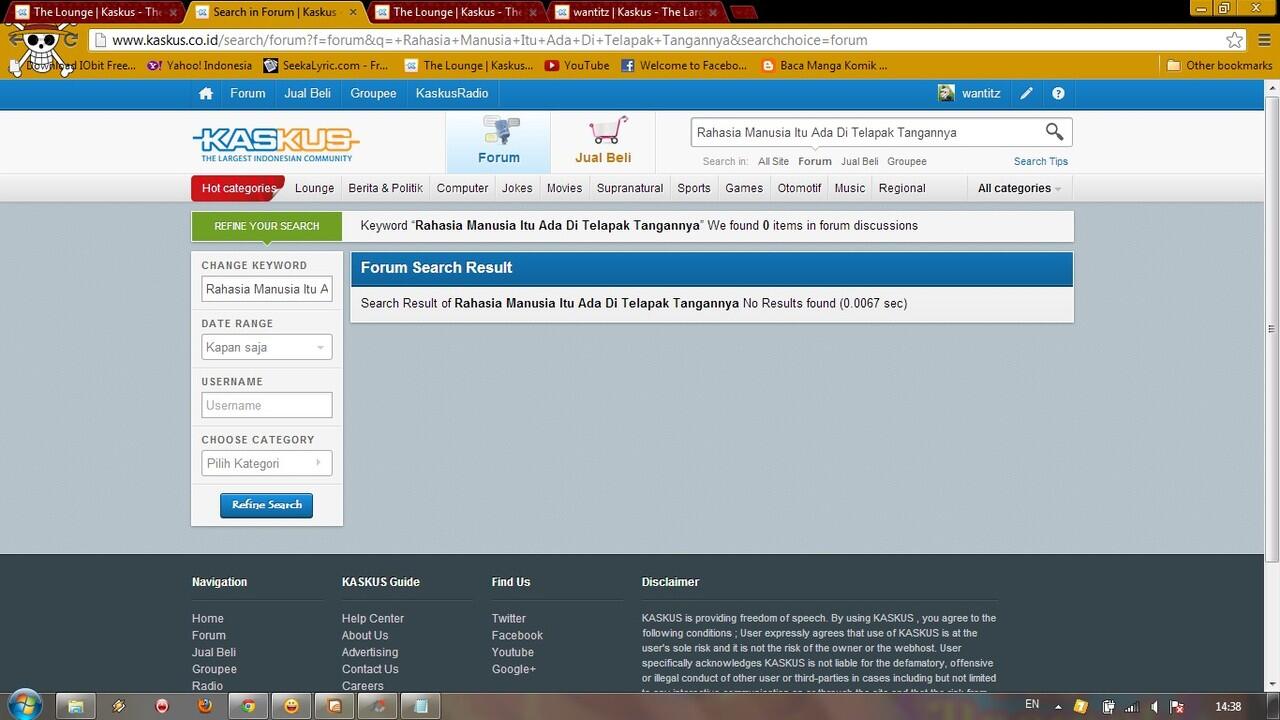Open KaskusRadio in the top menu

pos(452,93)
